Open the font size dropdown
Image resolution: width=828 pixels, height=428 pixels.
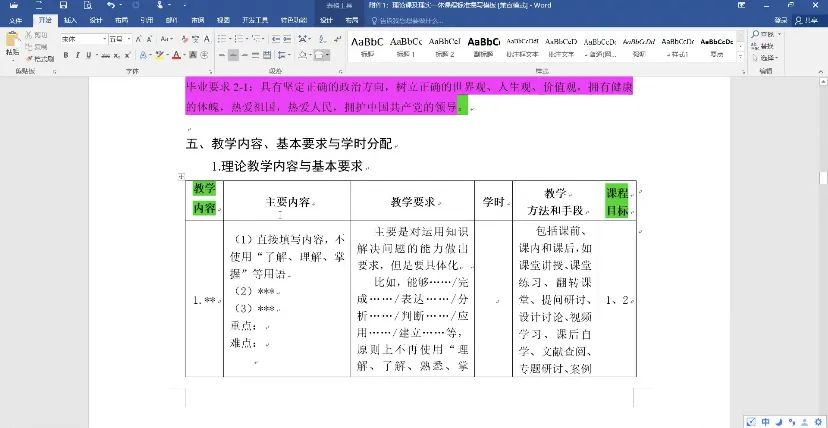pos(129,39)
